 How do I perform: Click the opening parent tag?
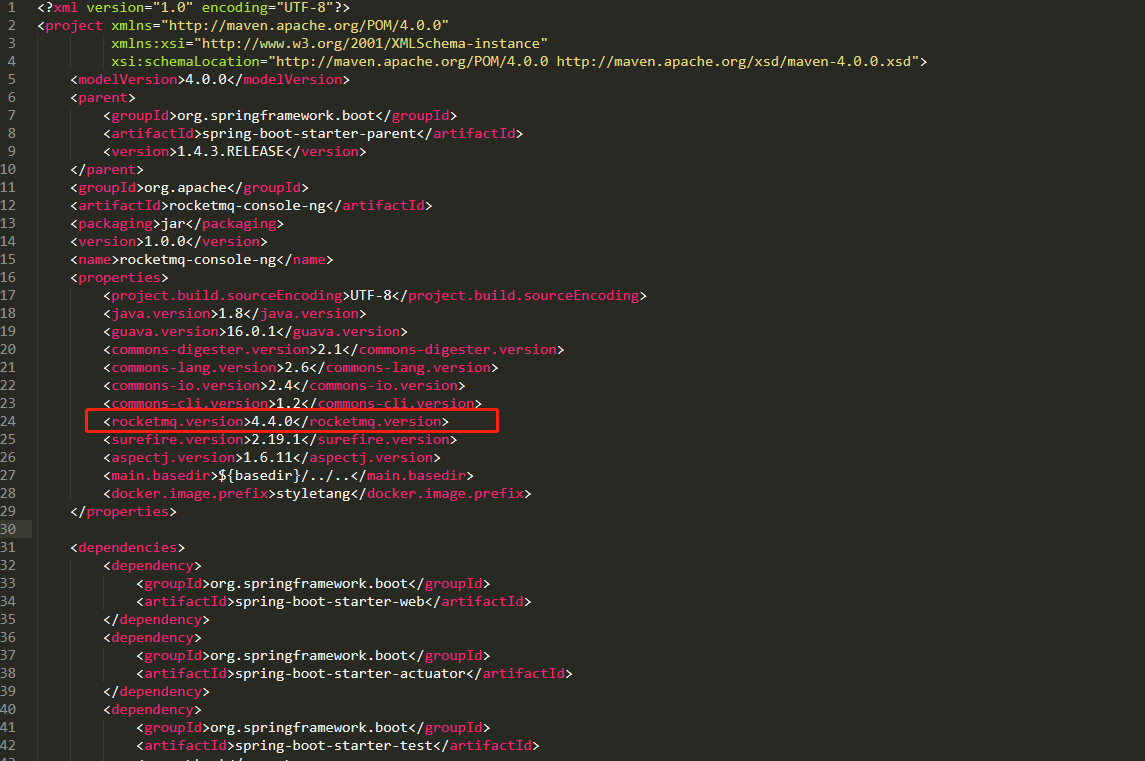pyautogui.click(x=103, y=98)
